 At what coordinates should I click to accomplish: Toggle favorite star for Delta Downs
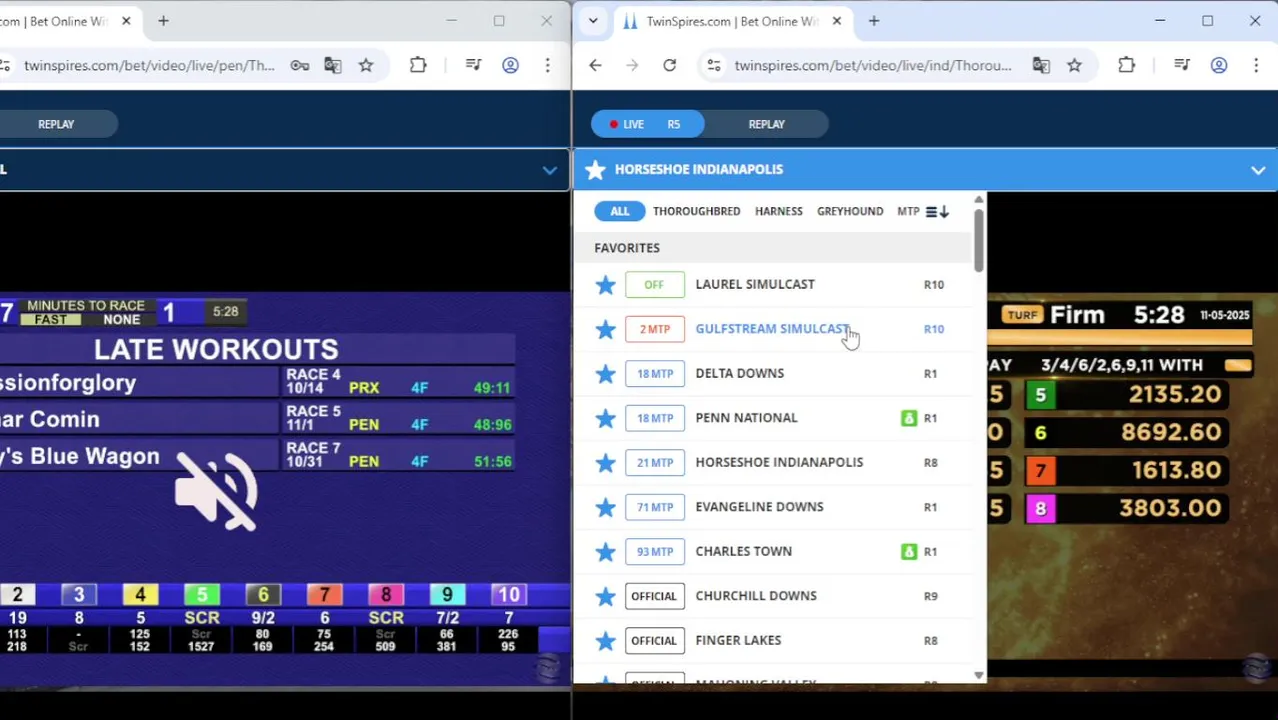605,374
